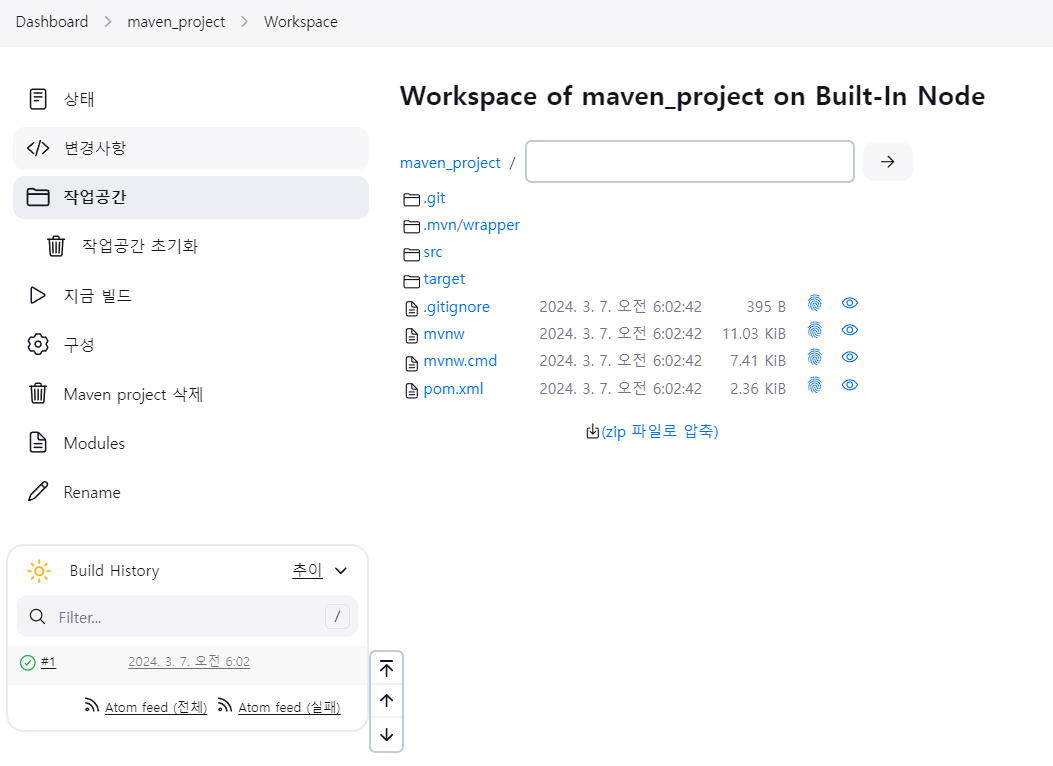Click the page-up arrow in build history
The width and height of the screenshot is (1053, 766).
pyautogui.click(x=386, y=701)
